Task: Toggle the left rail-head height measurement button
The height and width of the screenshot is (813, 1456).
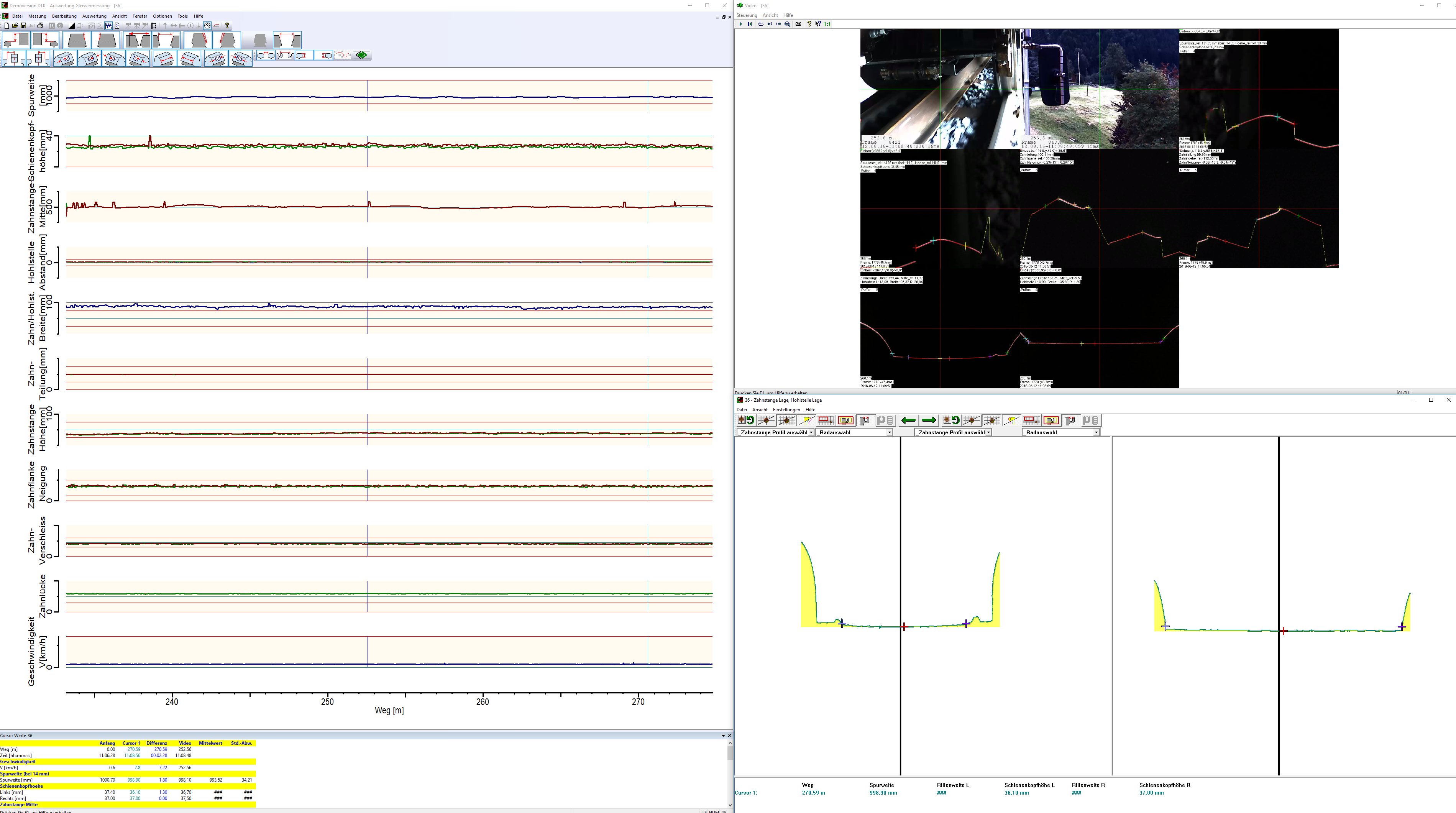Action: [304, 56]
